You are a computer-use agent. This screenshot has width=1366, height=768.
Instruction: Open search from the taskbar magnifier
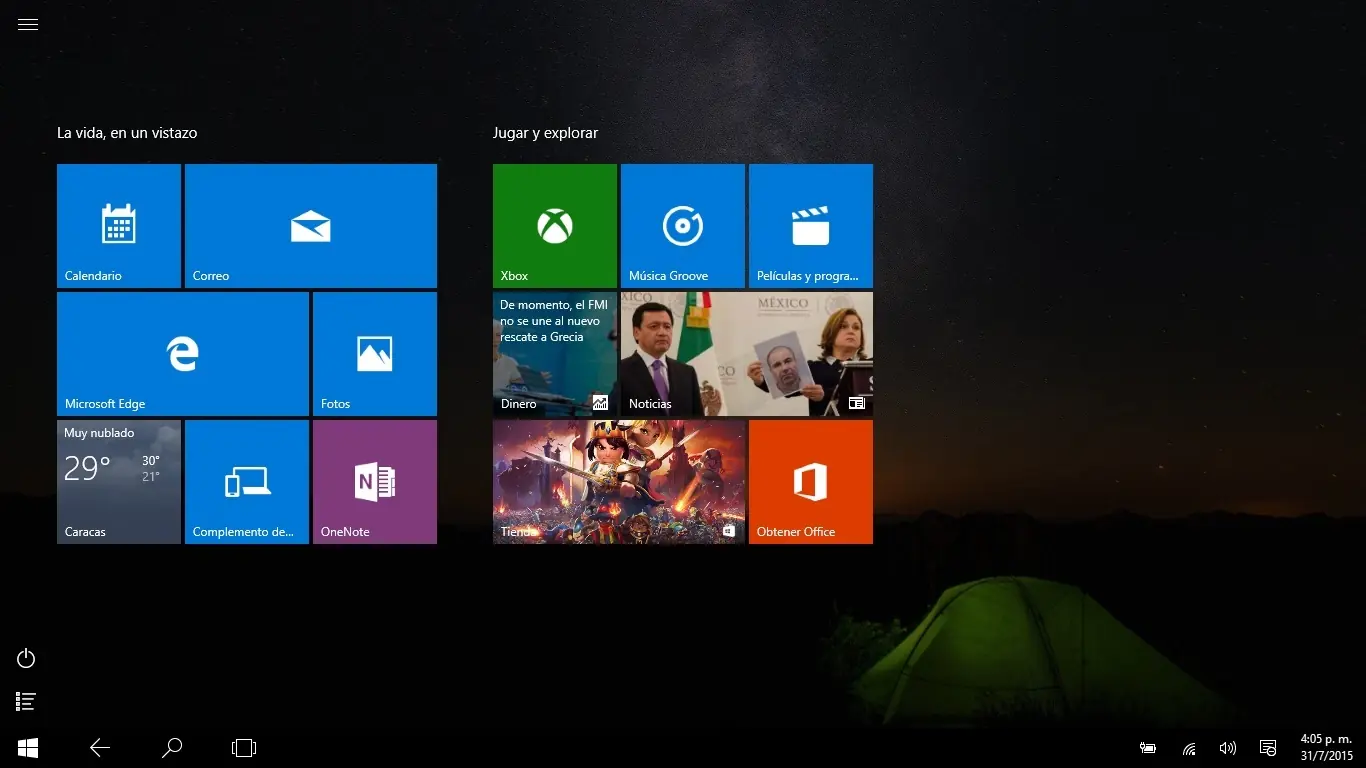(172, 748)
